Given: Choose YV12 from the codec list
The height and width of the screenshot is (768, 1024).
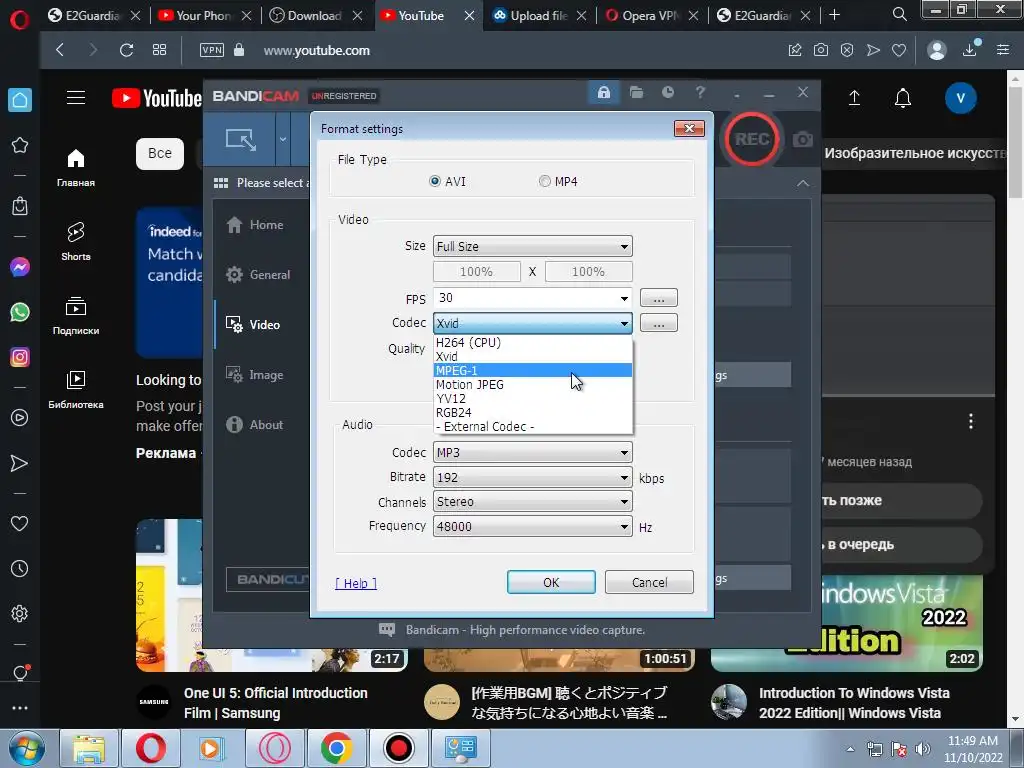Looking at the screenshot, I should coord(533,398).
